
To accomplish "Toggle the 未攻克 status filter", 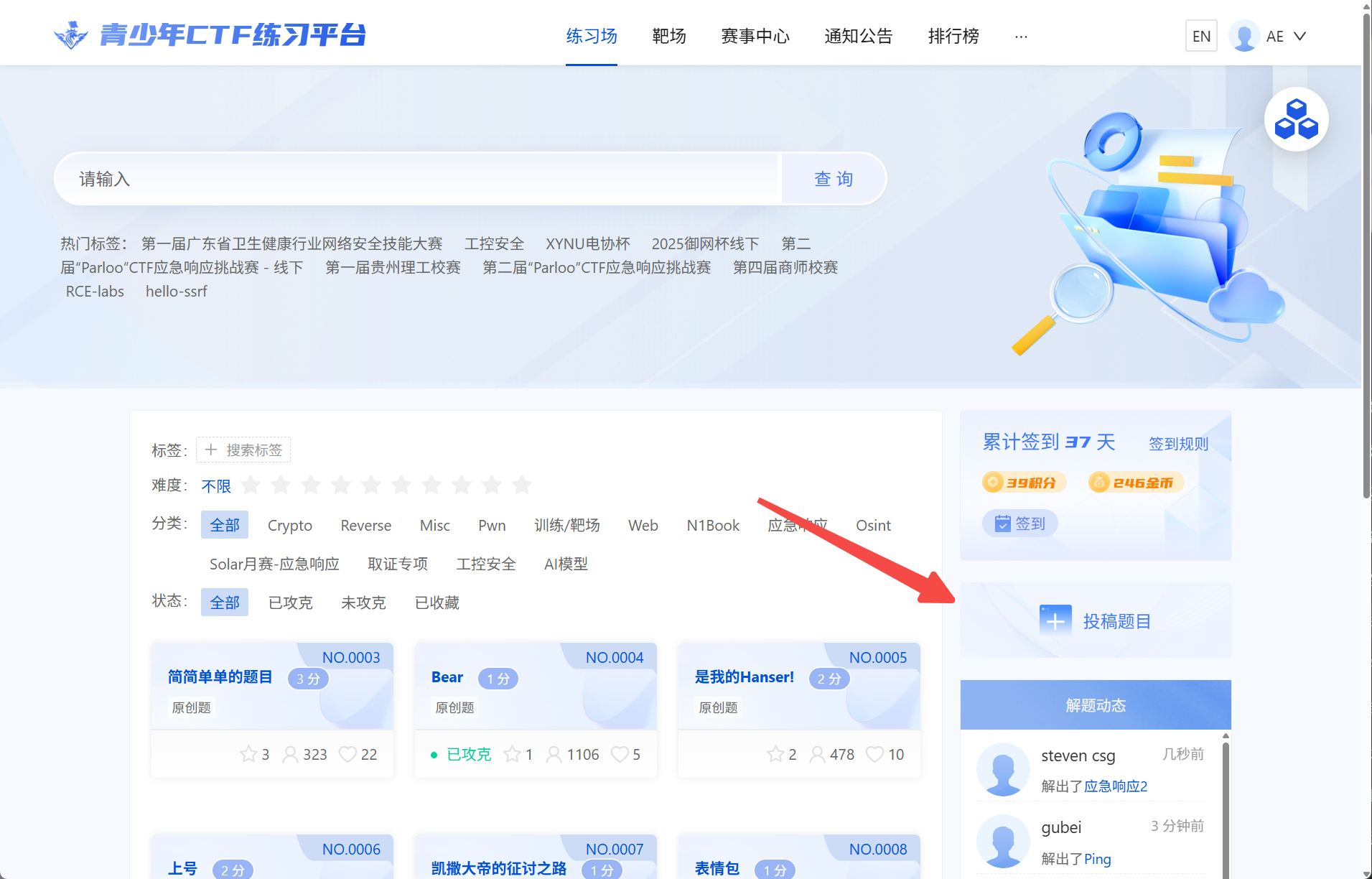I will tap(363, 603).
